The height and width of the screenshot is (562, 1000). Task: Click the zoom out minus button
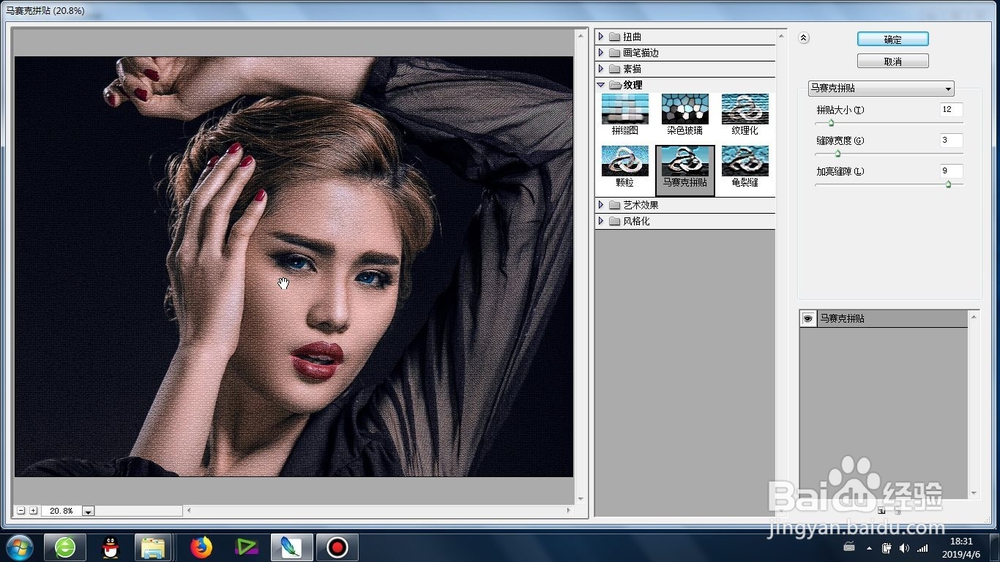21,511
